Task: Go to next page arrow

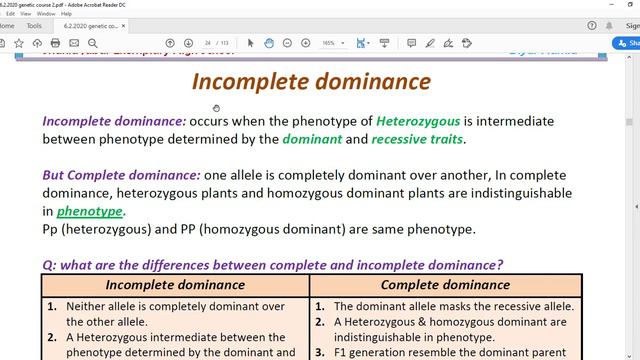Action: (189, 43)
